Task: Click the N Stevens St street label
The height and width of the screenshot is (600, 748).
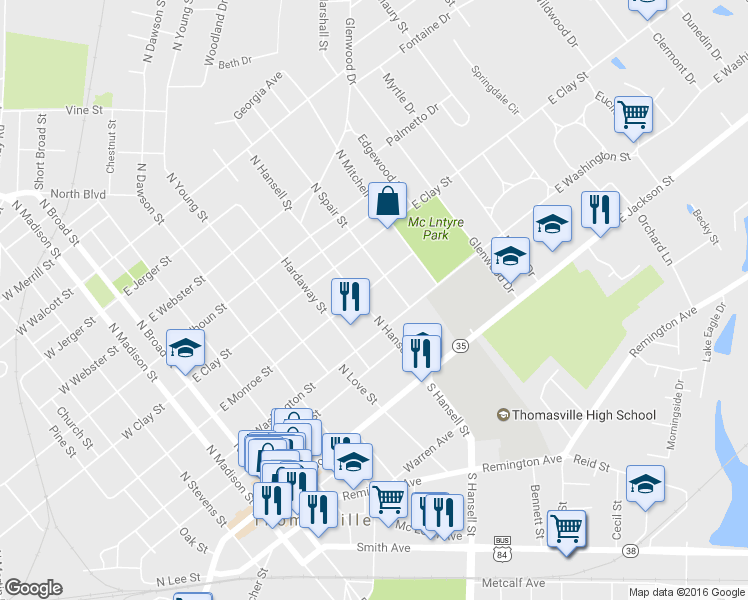Action: pos(204,499)
